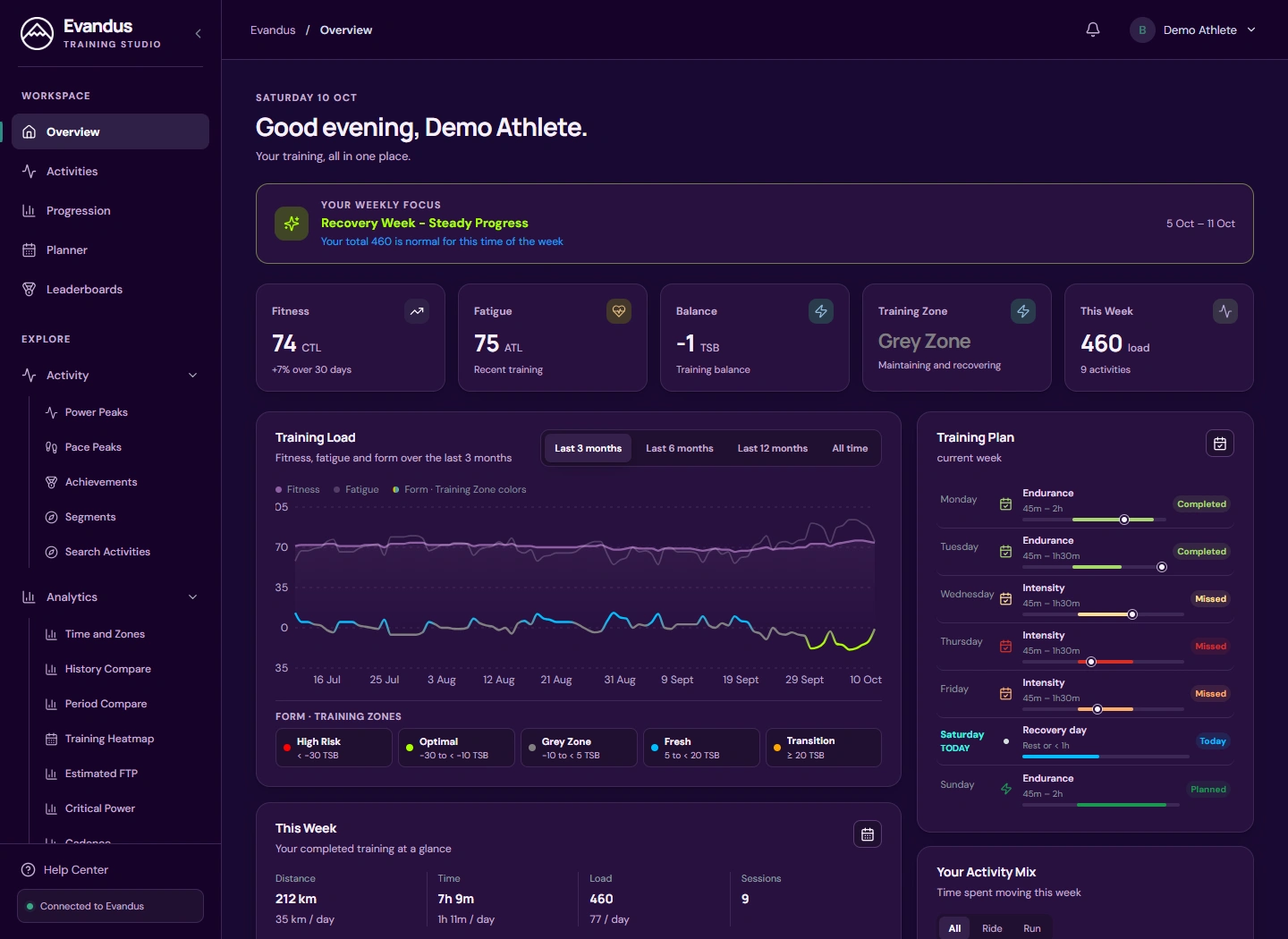Click the Balance card lightning icon

(821, 311)
